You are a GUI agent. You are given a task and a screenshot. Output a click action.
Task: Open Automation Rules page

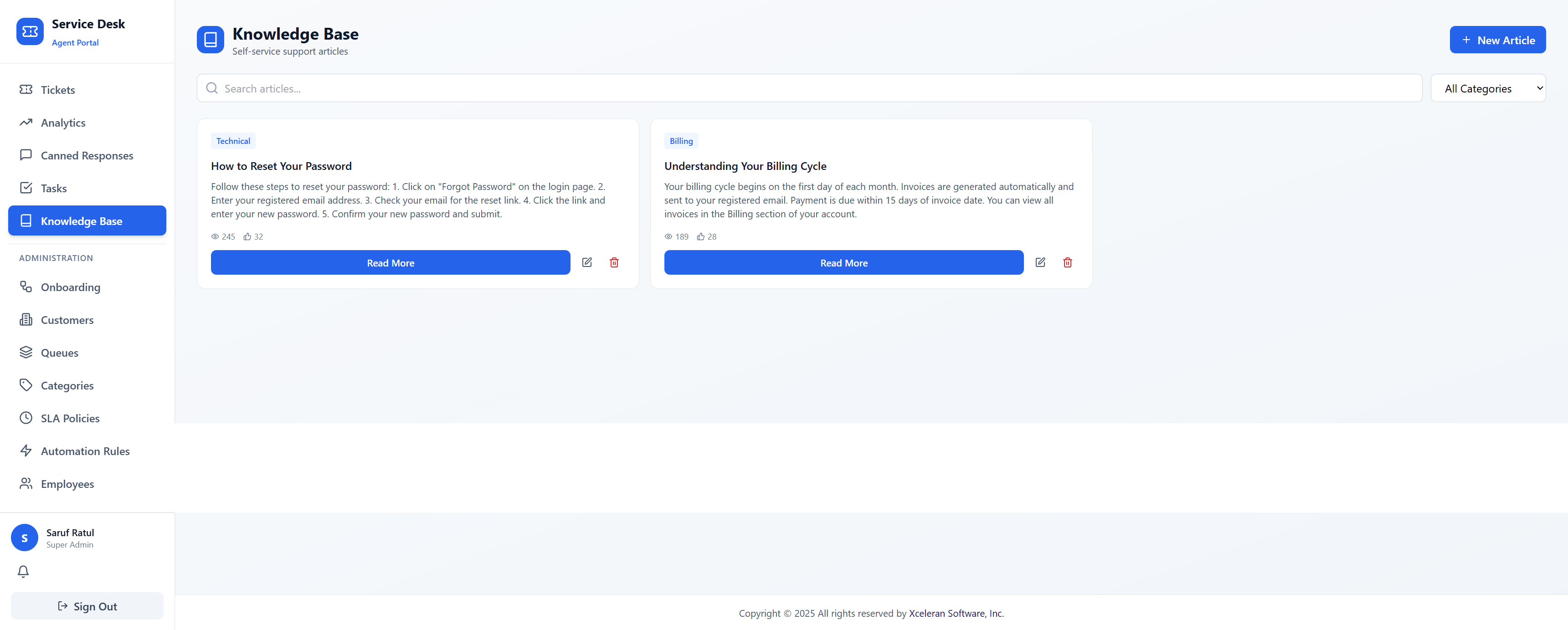click(85, 451)
